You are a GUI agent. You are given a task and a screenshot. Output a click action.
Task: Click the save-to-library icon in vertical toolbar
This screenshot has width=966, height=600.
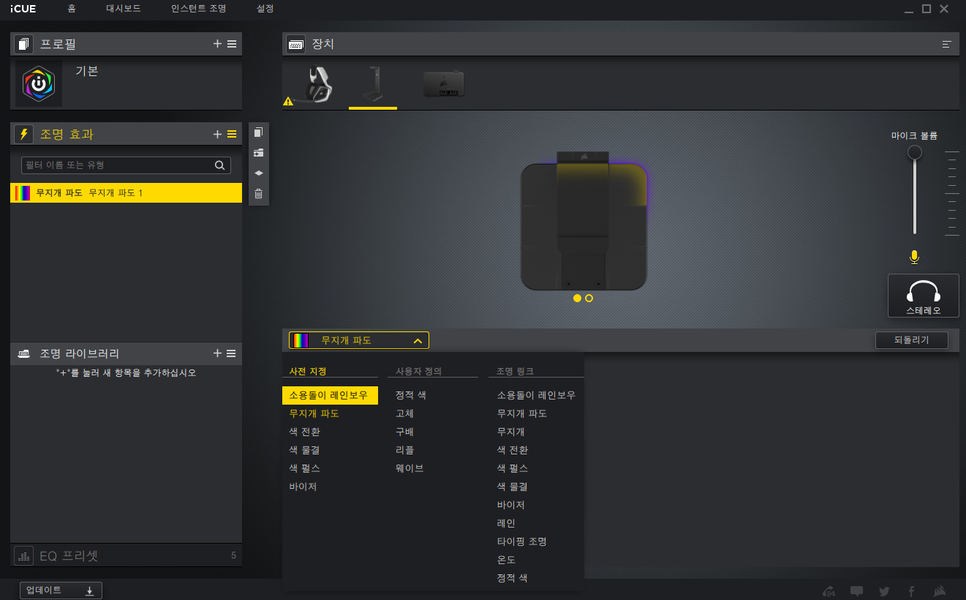pyautogui.click(x=259, y=153)
